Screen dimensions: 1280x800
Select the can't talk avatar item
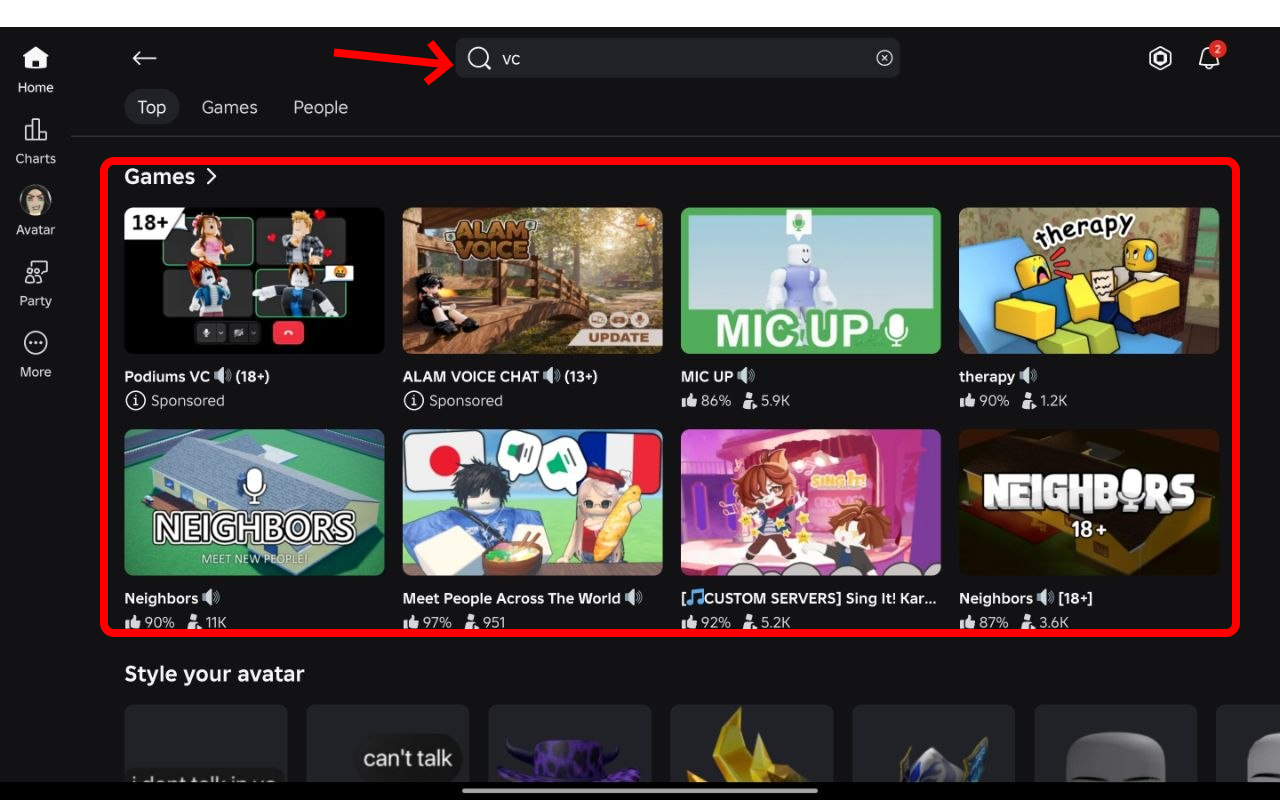coord(388,744)
